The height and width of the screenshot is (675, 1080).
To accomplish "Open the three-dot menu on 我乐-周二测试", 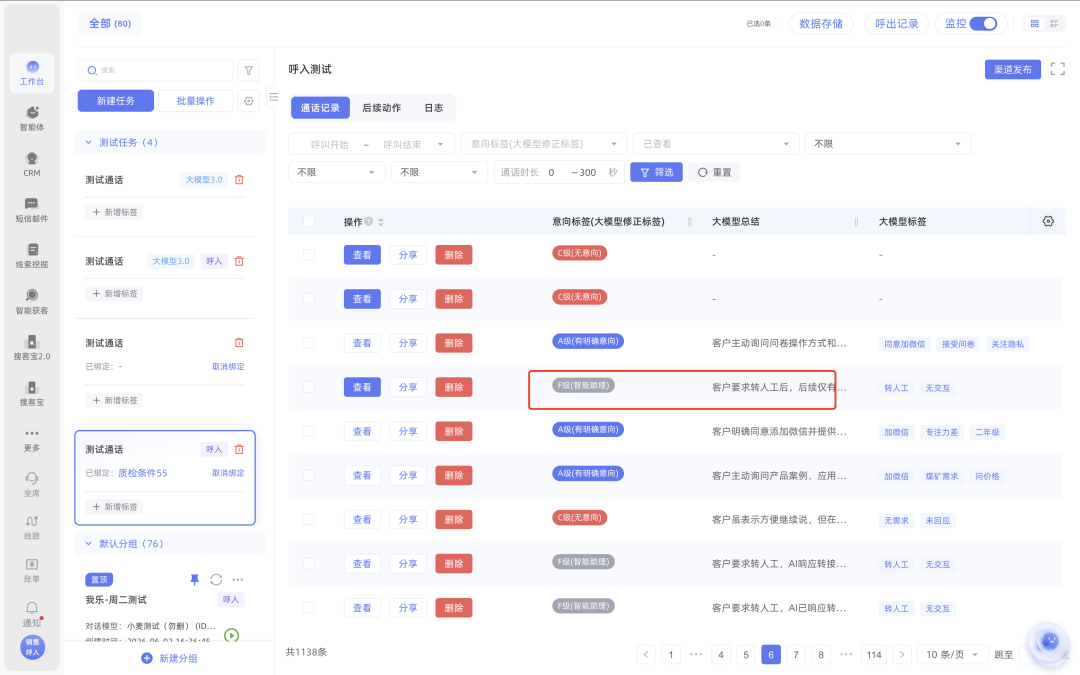I will click(238, 580).
